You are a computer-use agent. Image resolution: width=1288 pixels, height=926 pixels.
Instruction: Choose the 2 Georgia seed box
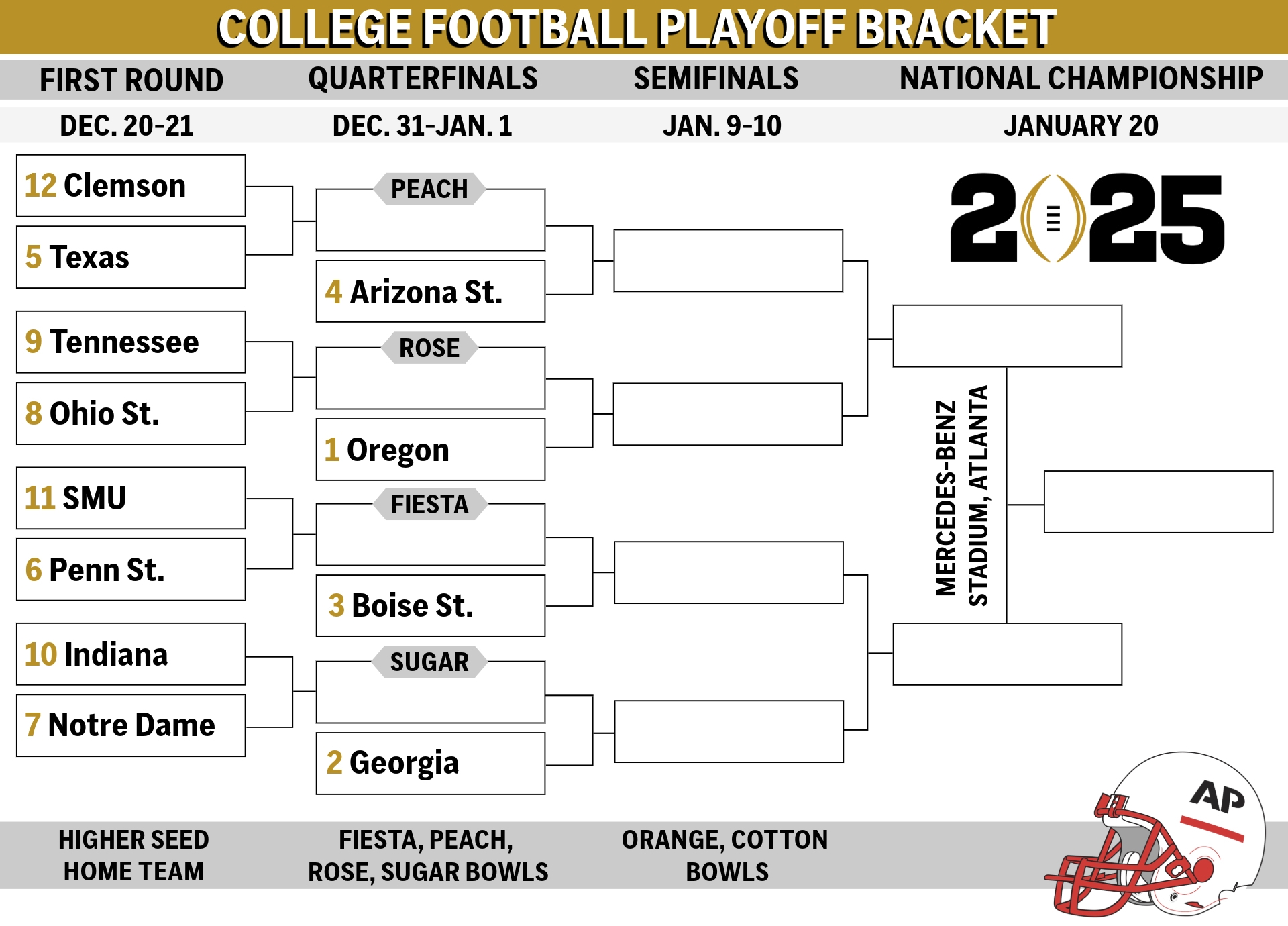click(x=431, y=764)
